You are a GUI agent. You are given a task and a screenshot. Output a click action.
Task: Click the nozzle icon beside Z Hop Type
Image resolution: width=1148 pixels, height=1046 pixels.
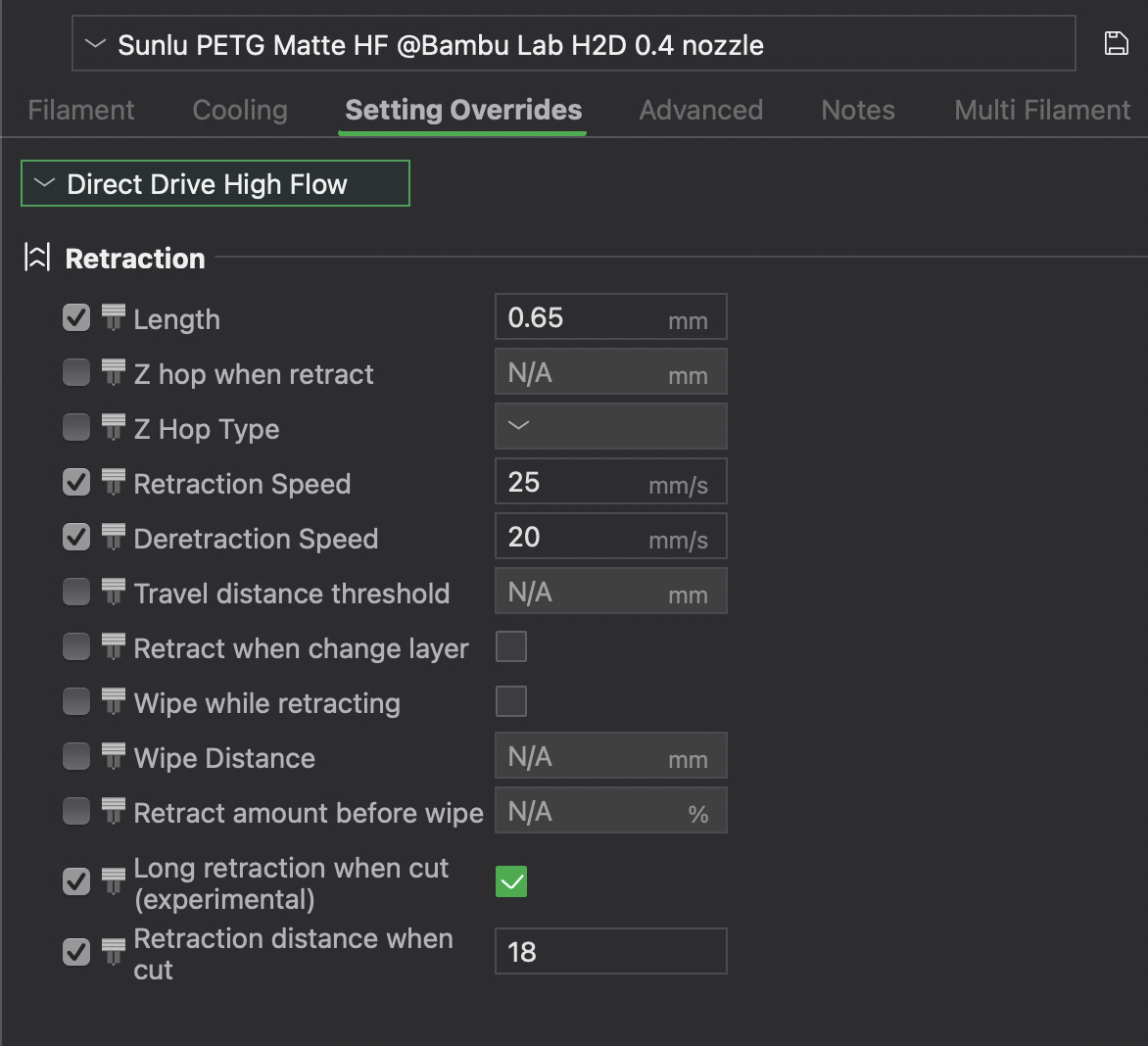pos(113,427)
